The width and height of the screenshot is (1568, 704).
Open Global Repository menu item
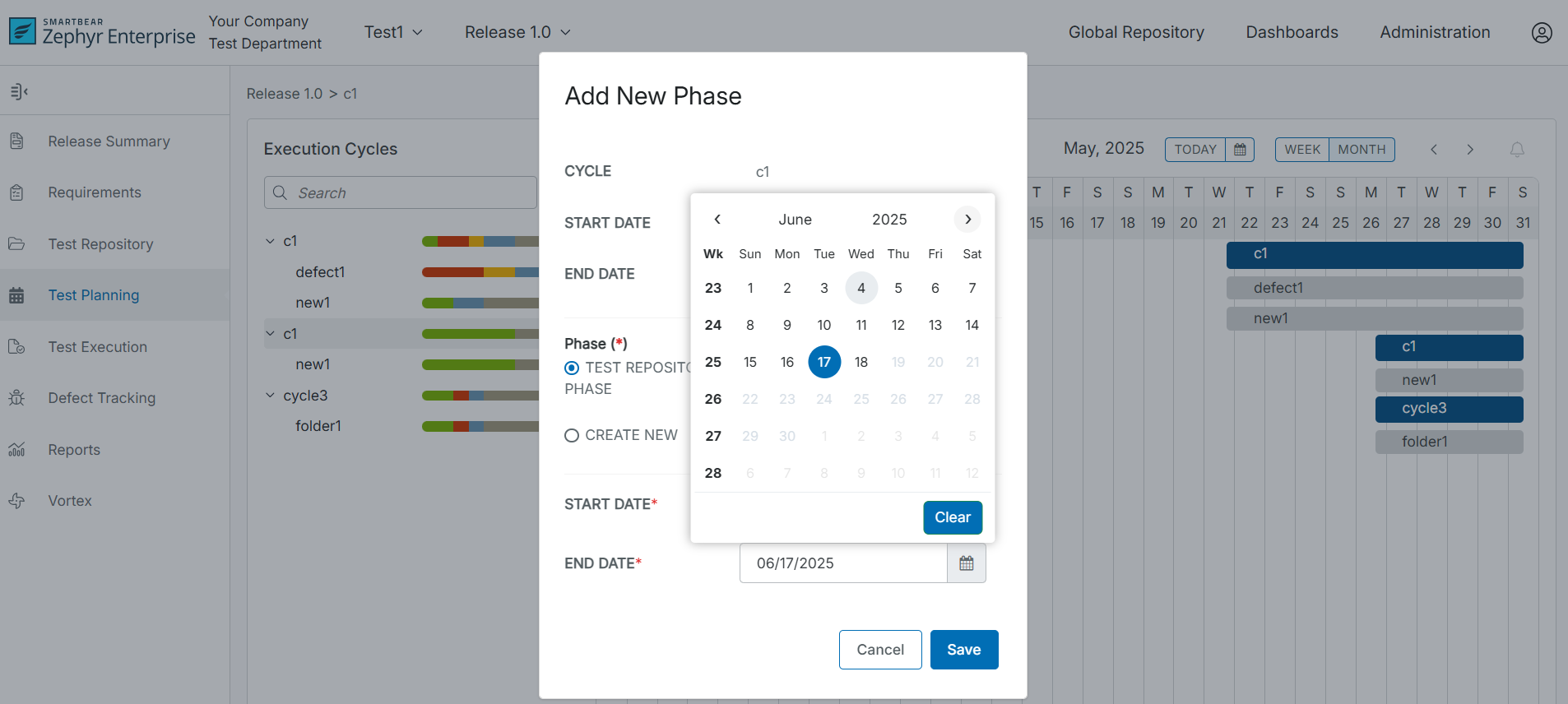point(1136,32)
